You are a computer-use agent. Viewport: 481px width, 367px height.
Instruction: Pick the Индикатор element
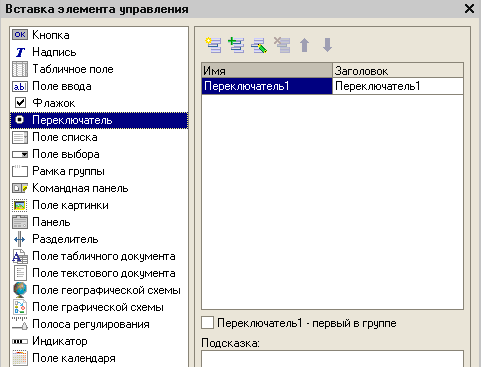point(99,341)
